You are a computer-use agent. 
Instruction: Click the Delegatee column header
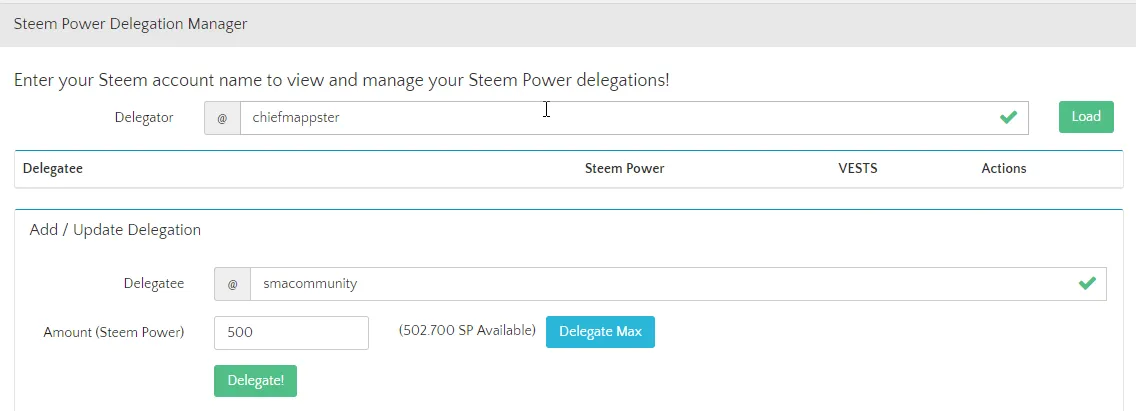(x=53, y=168)
